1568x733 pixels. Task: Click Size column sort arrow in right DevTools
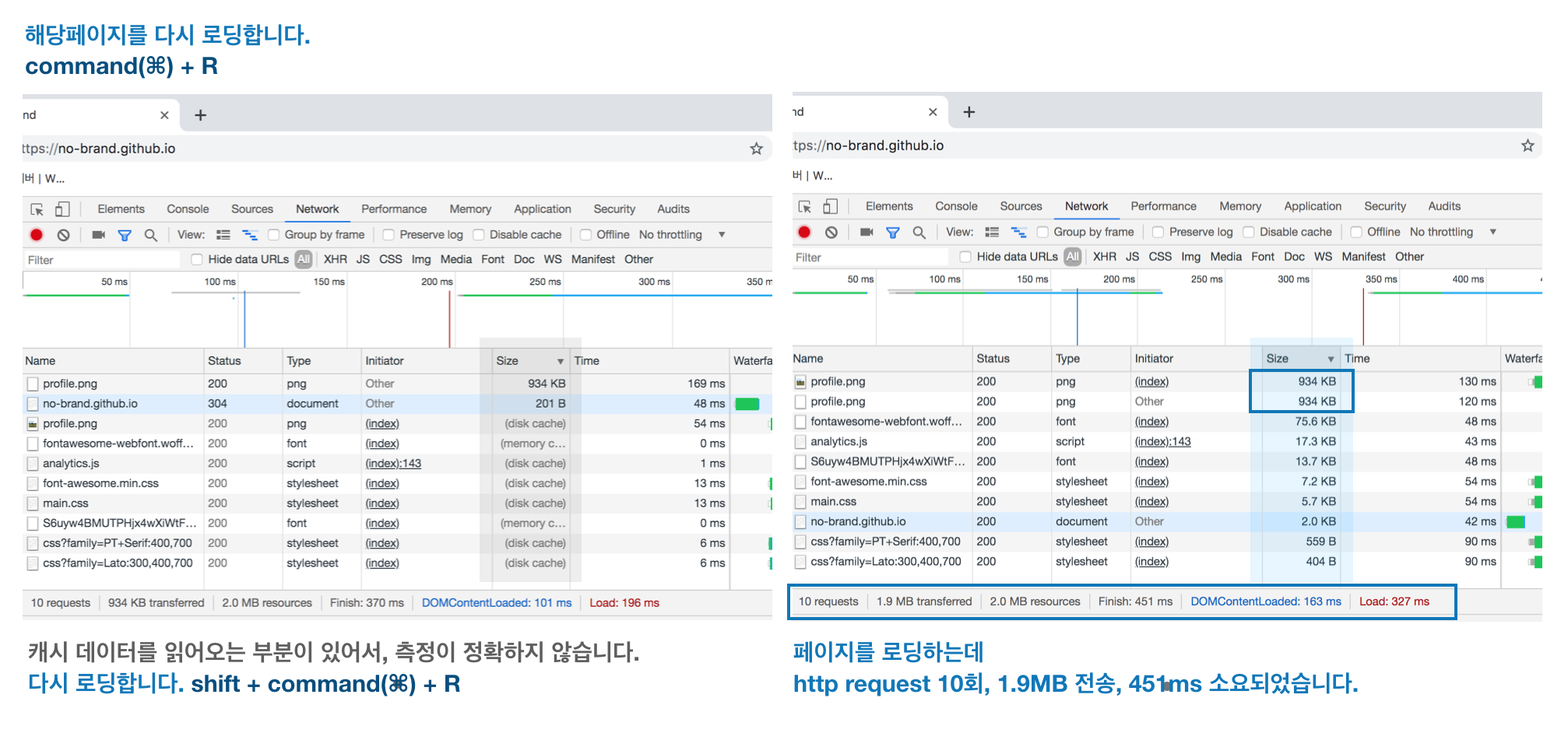coord(1331,359)
